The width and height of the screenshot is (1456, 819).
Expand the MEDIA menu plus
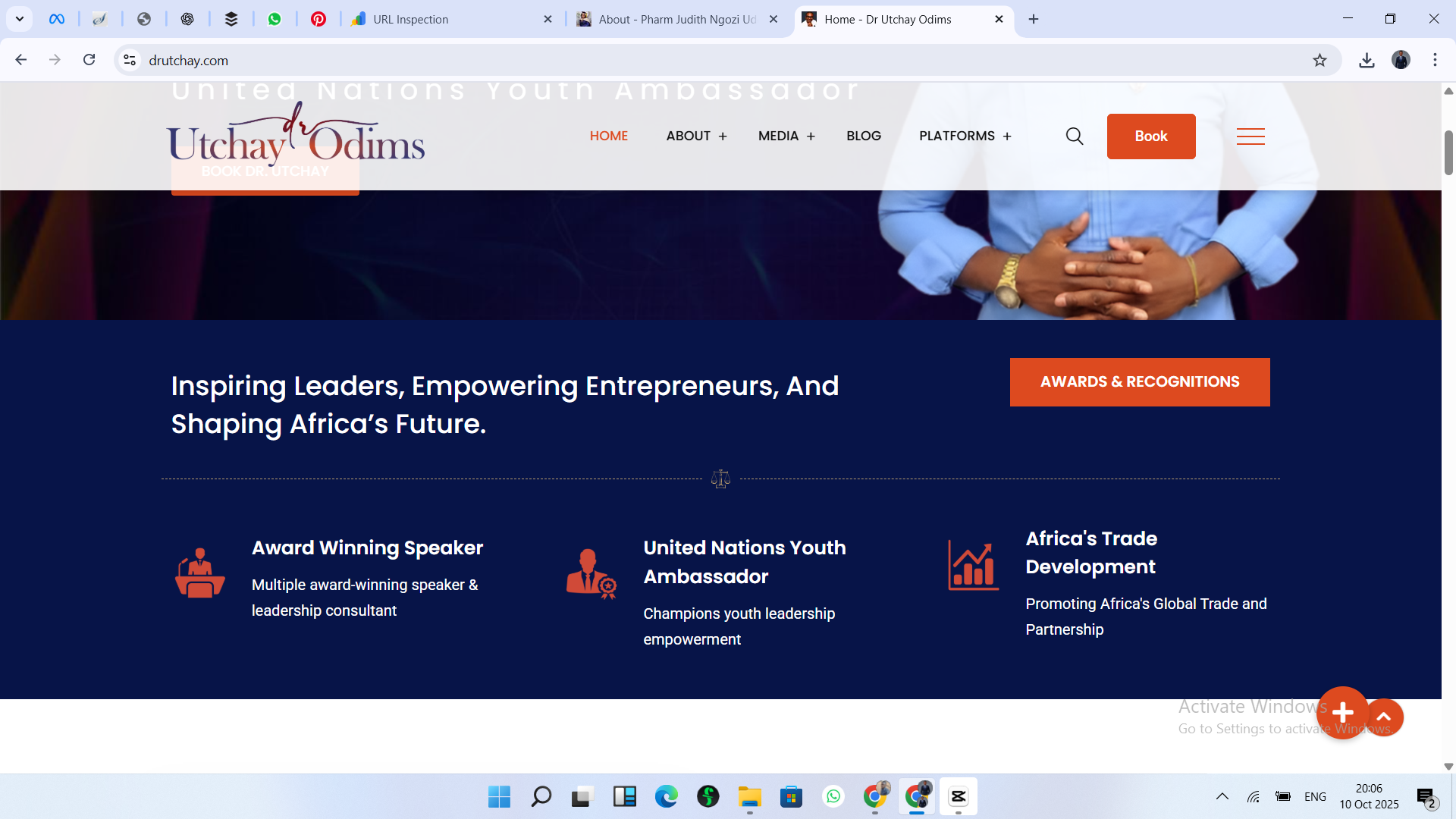point(811,136)
